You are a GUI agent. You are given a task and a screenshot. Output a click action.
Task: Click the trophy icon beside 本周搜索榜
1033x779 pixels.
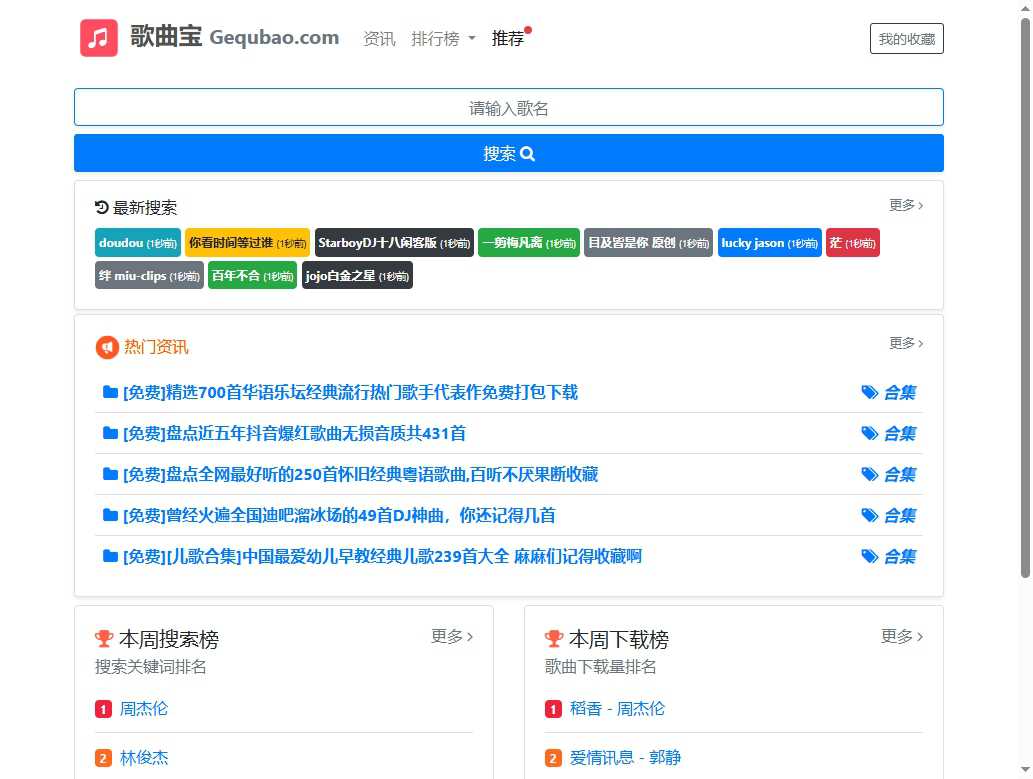pyautogui.click(x=103, y=638)
